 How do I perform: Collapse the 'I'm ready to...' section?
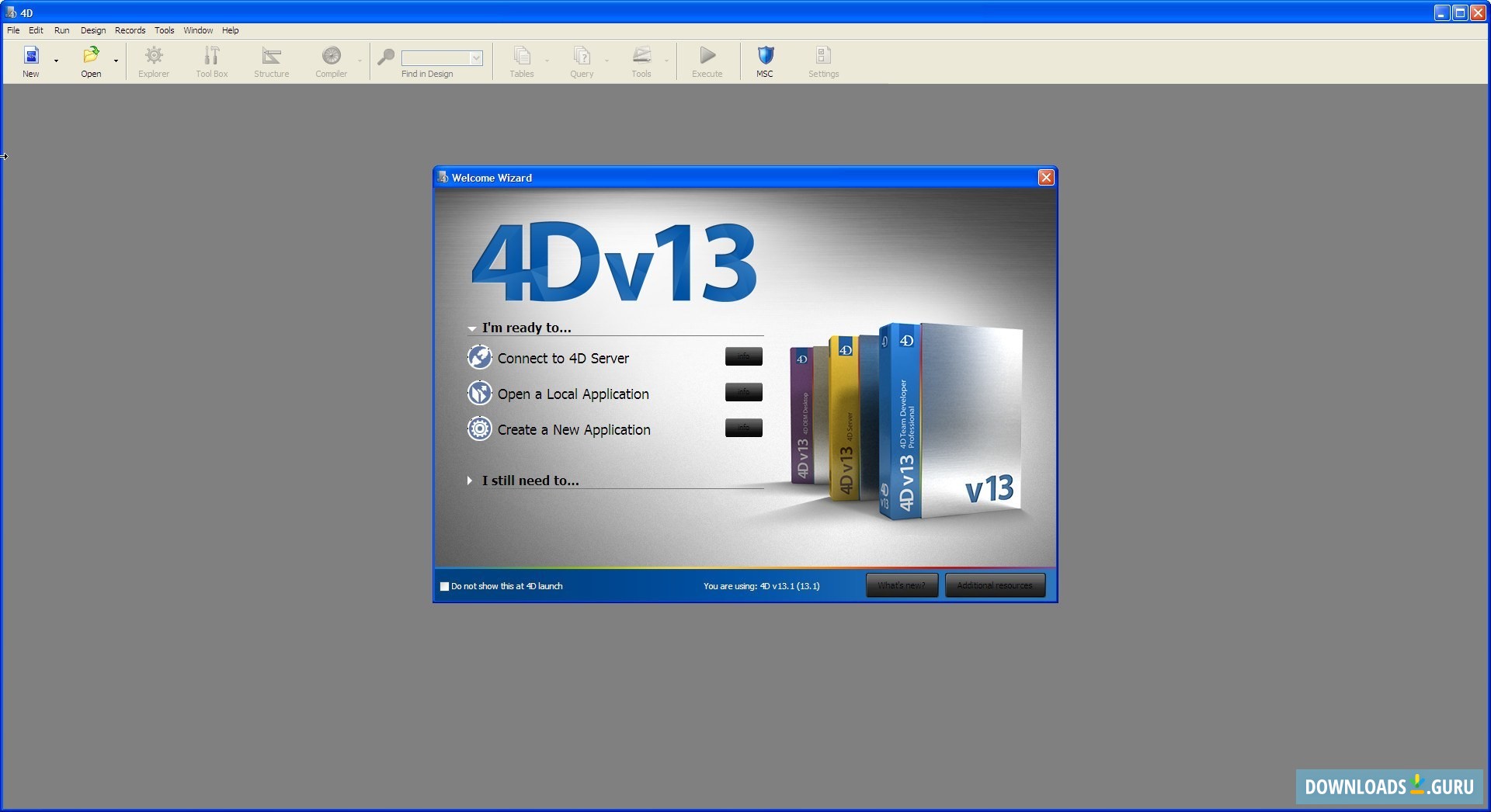point(471,328)
